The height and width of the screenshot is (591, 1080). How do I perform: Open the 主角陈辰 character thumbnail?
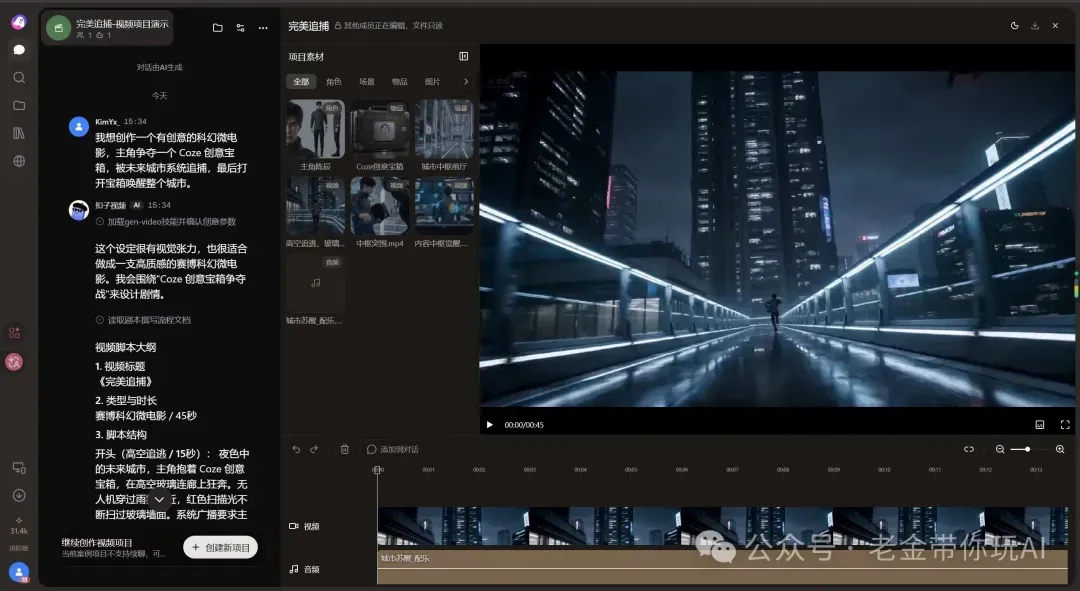[x=315, y=129]
